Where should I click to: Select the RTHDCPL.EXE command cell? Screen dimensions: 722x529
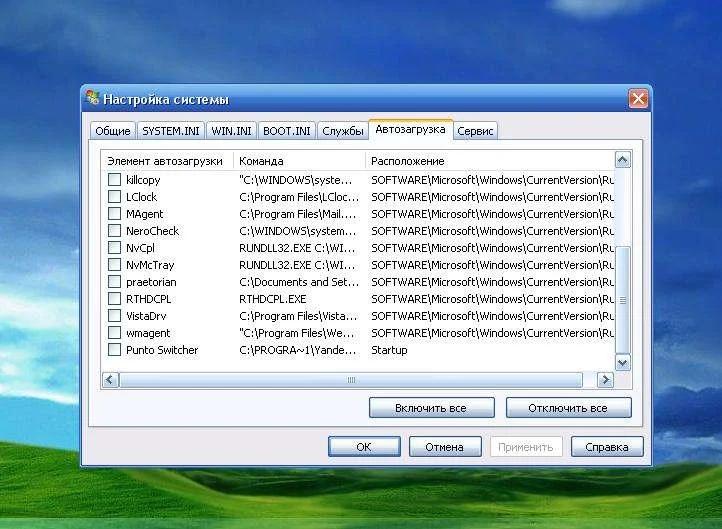273,299
